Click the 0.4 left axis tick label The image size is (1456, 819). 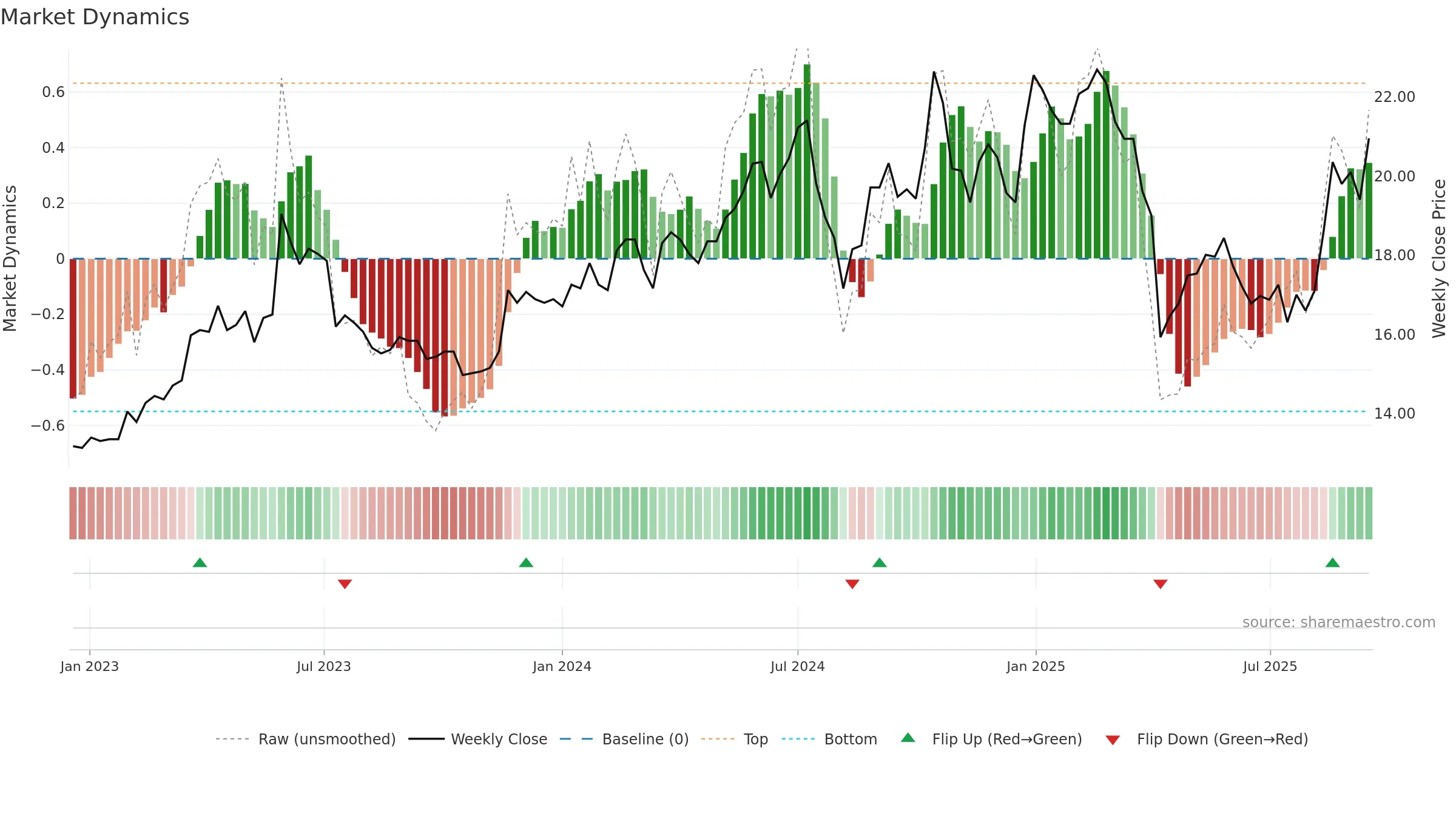point(53,147)
